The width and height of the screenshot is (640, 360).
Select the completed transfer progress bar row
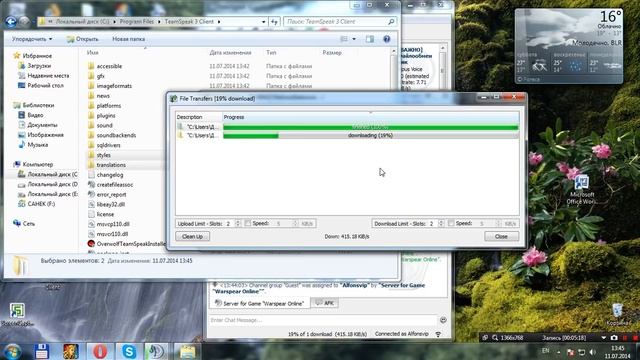pos(370,127)
